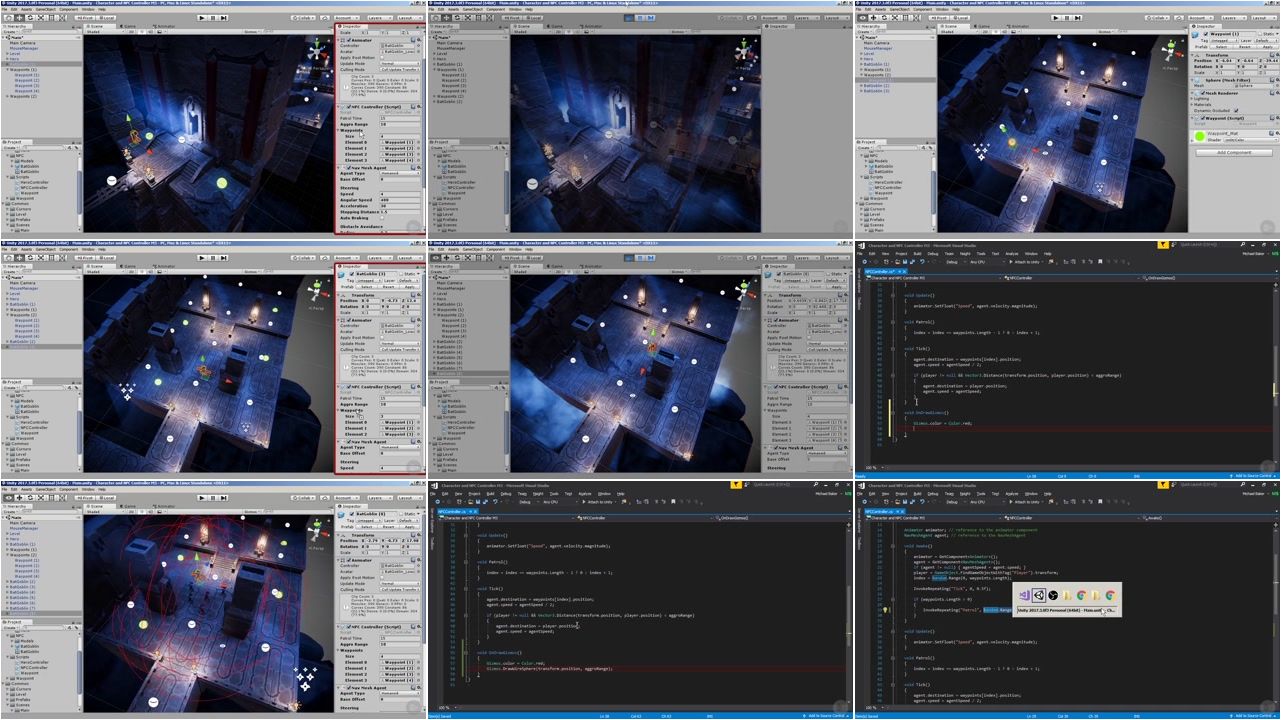1281x720 pixels.
Task: Collapse Waypoints array in top-left NPC Controller
Action: (x=338, y=130)
